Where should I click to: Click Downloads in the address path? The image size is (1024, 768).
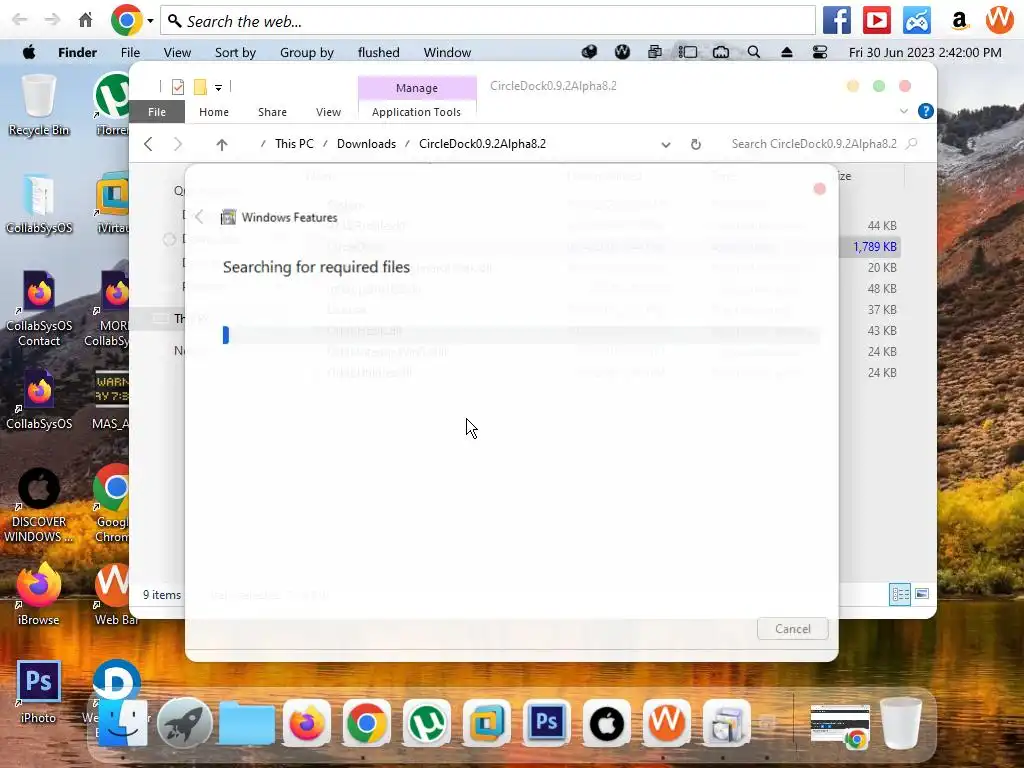tap(366, 144)
